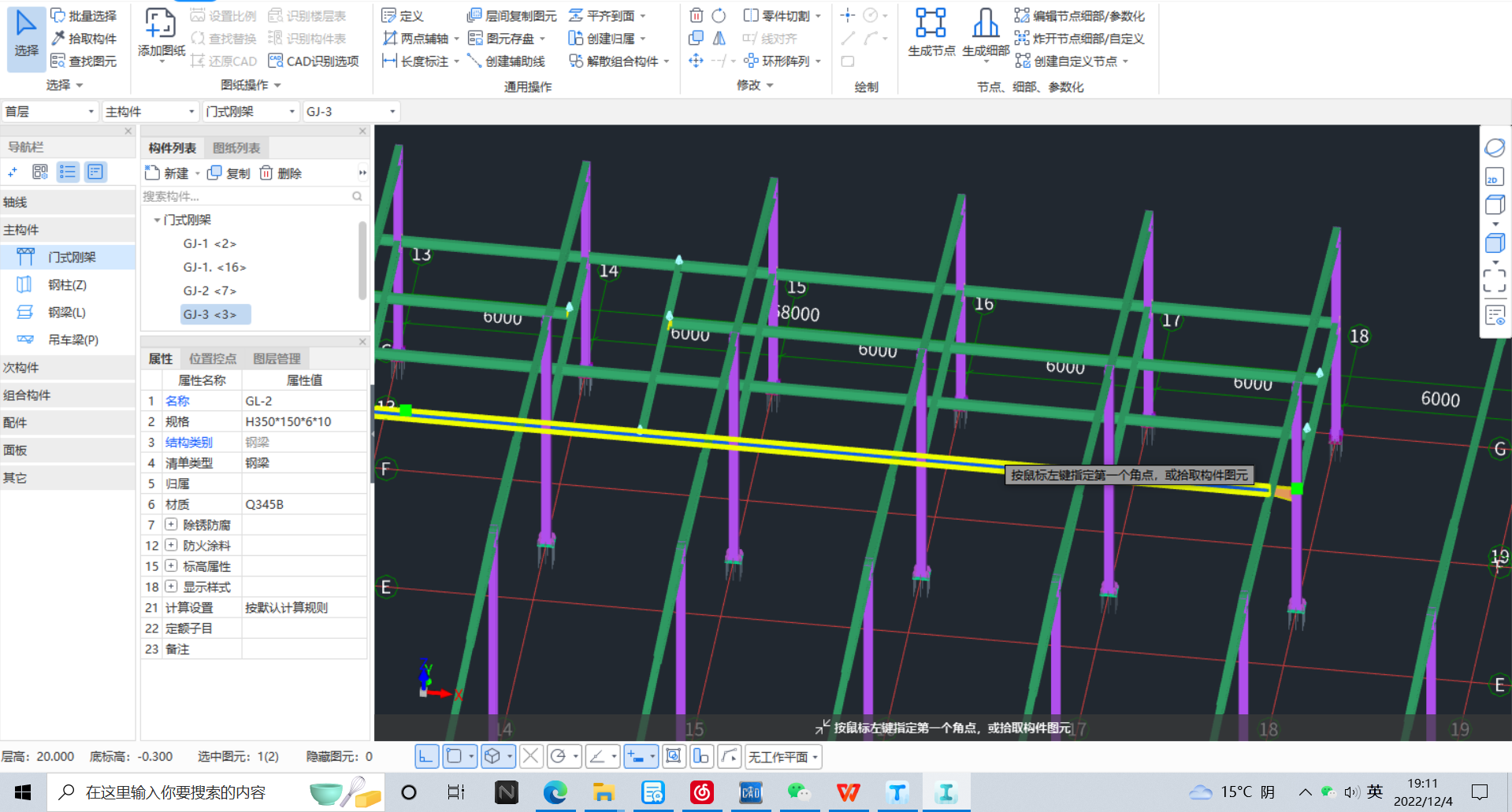Click 编辑节点细部/参数化
The width and height of the screenshot is (1512, 812).
pos(1079,16)
